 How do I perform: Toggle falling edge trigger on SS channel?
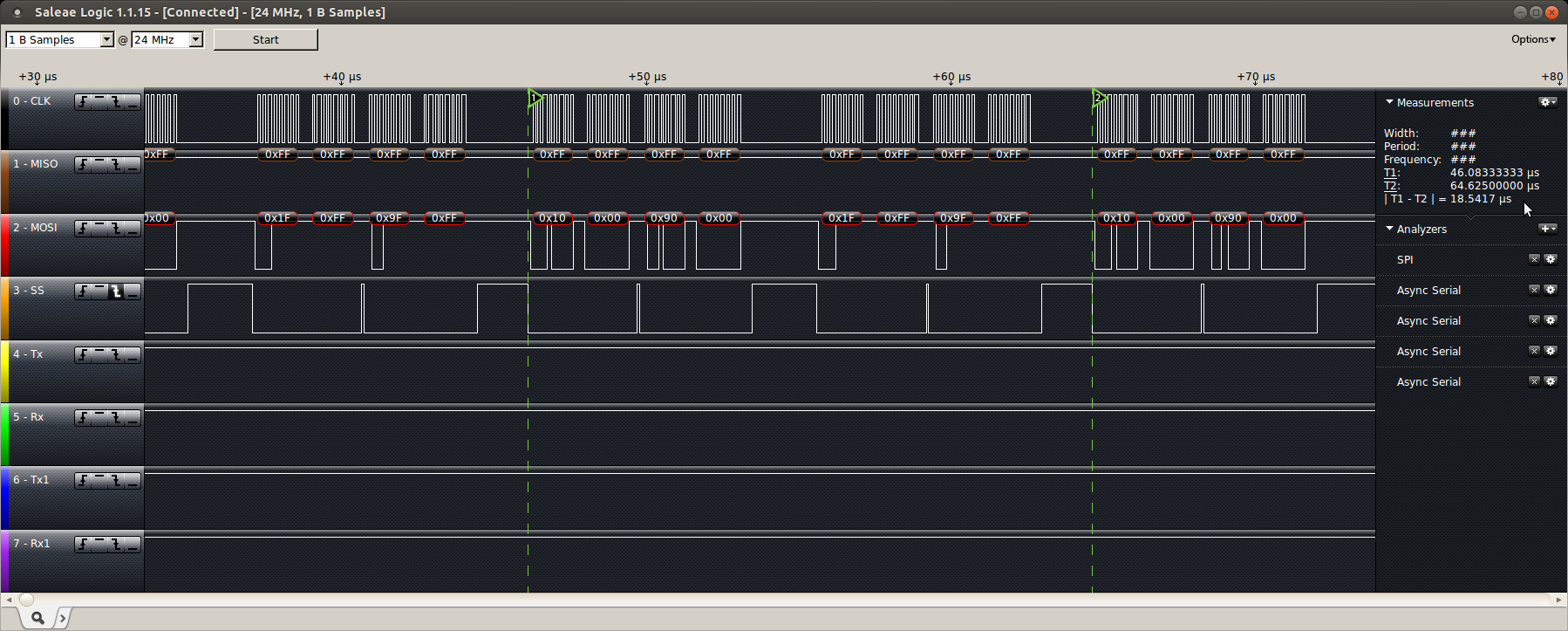click(116, 291)
